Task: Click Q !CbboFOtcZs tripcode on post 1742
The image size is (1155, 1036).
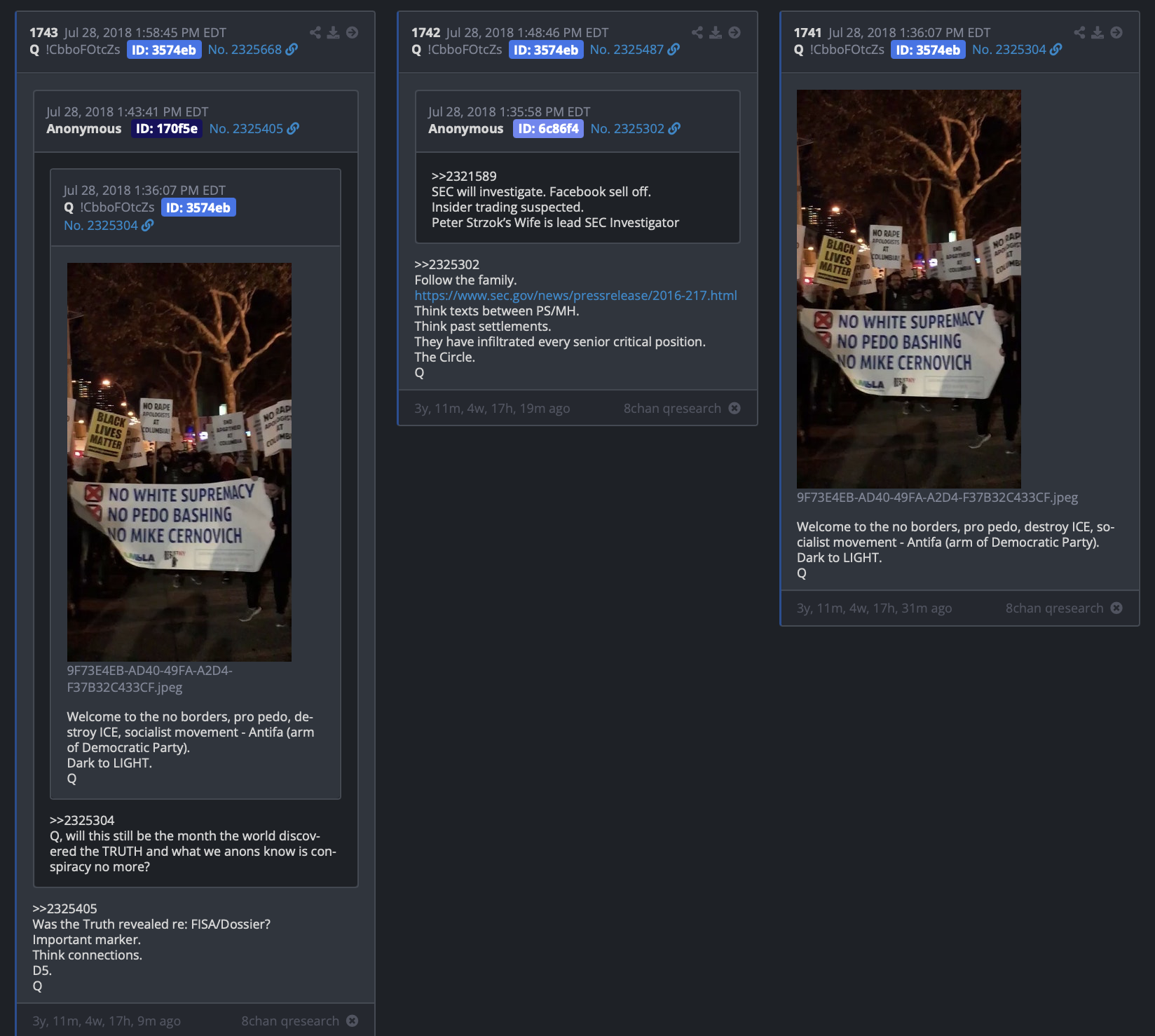Action: 456,49
